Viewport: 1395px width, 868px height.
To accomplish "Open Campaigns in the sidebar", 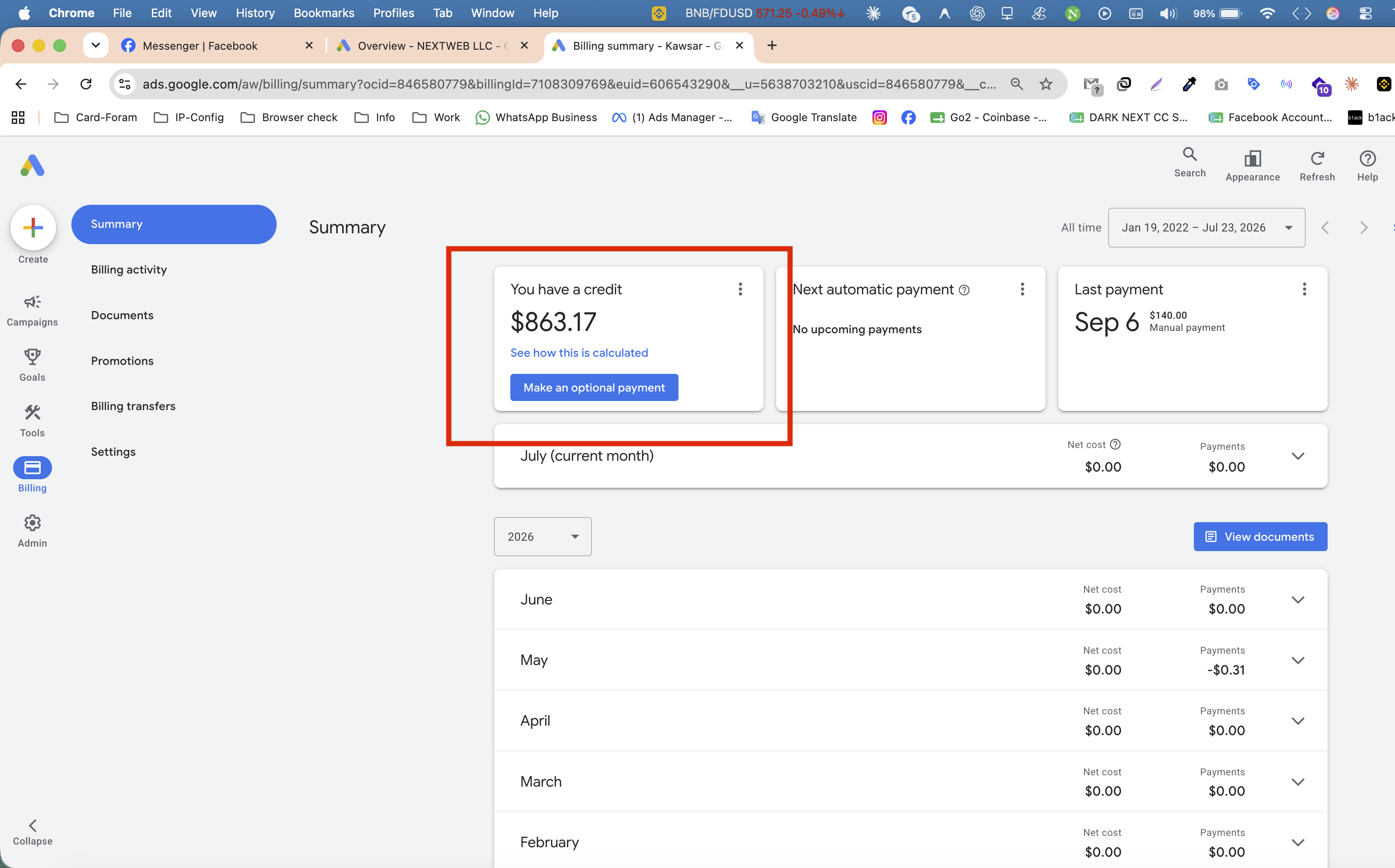I will 32,310.
